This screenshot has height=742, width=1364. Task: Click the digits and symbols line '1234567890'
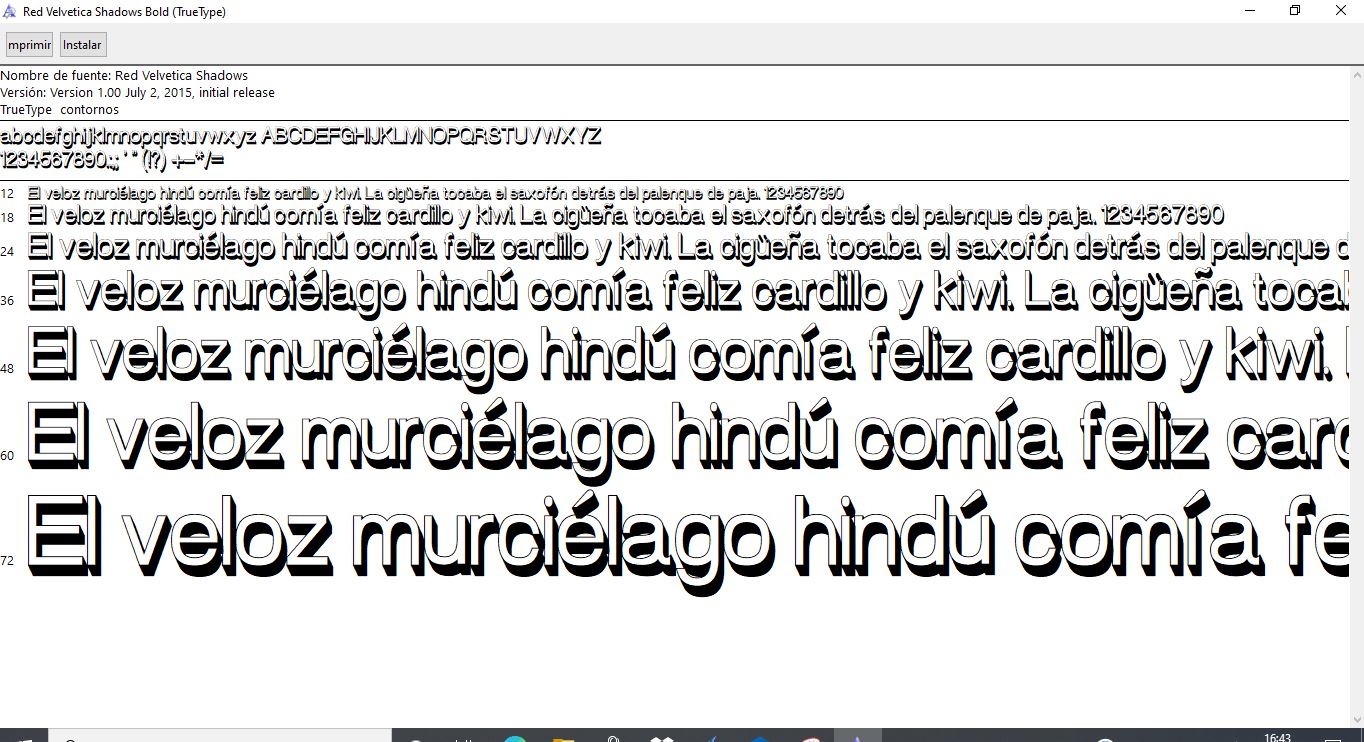pyautogui.click(x=112, y=160)
